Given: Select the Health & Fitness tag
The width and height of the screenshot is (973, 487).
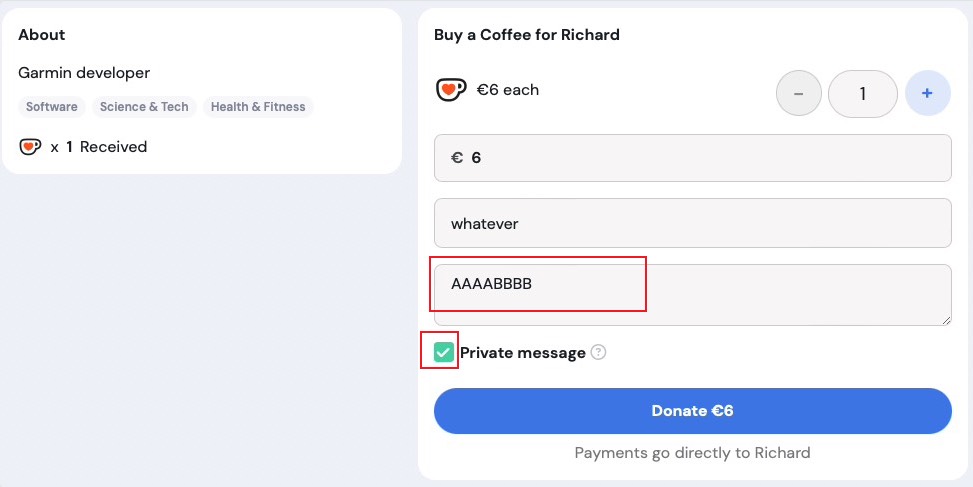Looking at the screenshot, I should (258, 107).
